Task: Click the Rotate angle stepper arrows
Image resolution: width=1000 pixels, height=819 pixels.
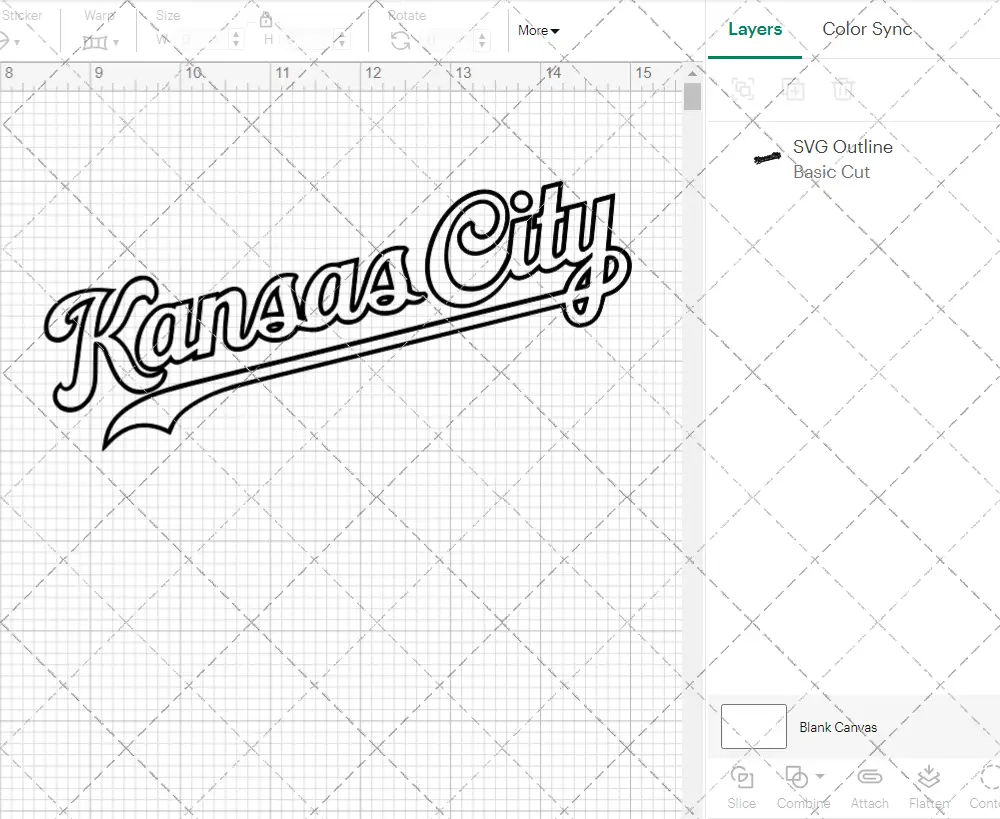Action: pyautogui.click(x=483, y=40)
